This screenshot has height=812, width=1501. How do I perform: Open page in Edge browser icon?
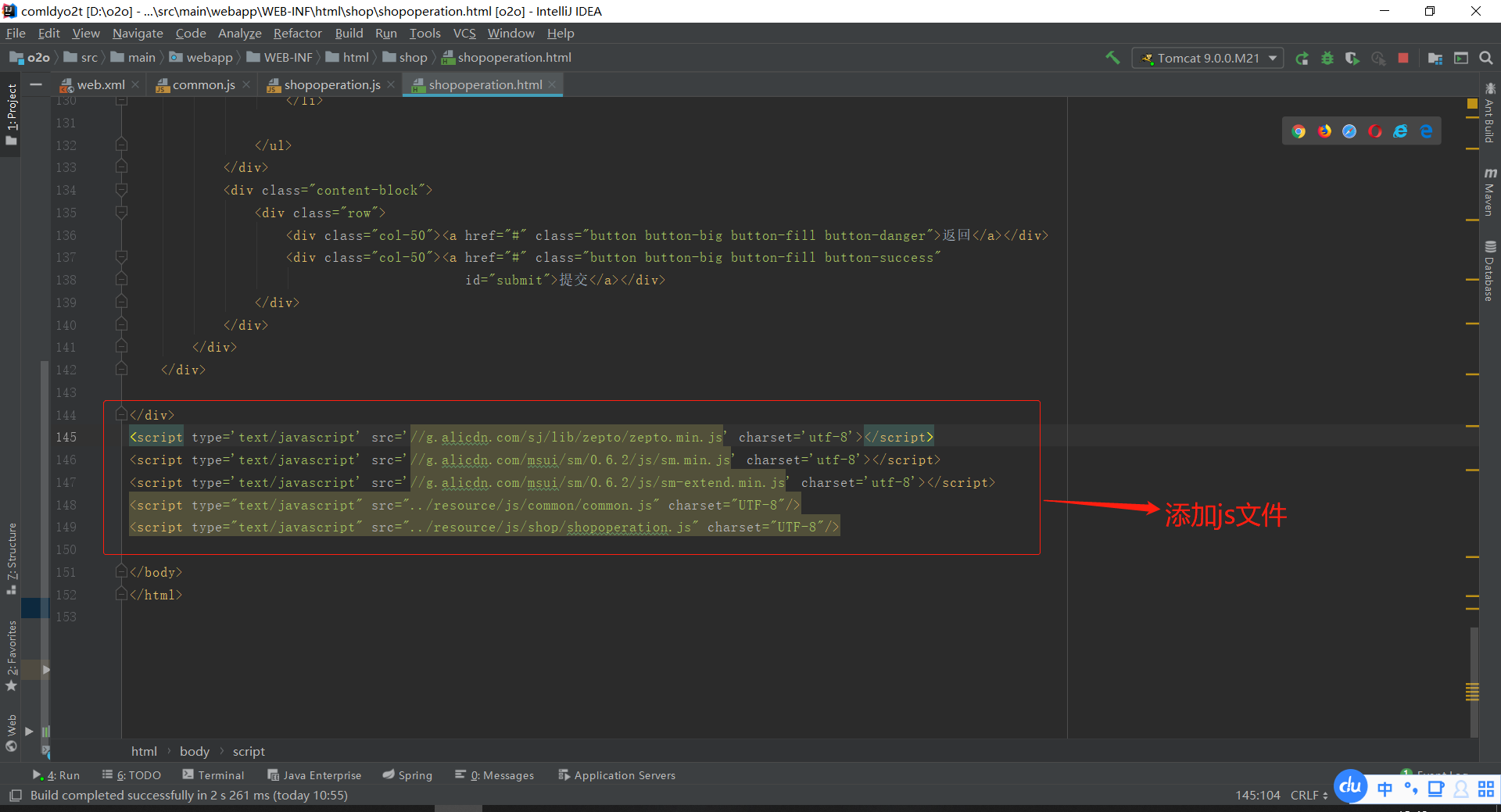coord(1426,131)
